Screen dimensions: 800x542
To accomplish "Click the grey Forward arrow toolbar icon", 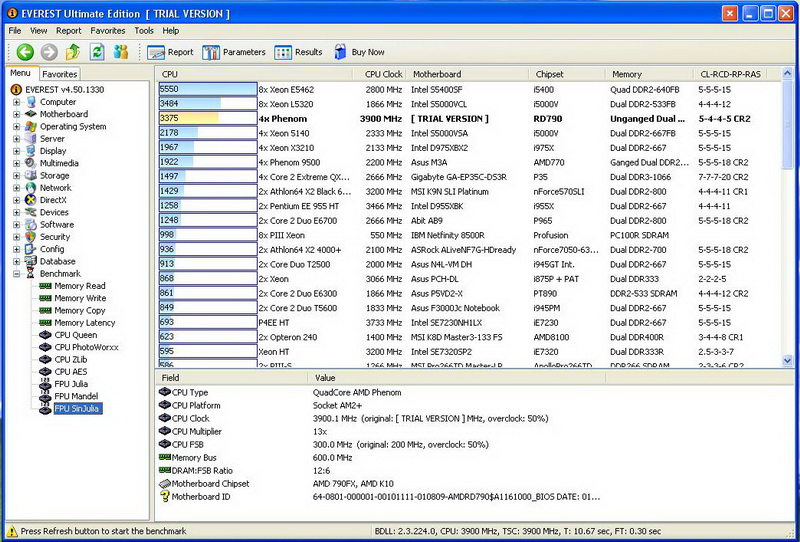I will pos(49,52).
